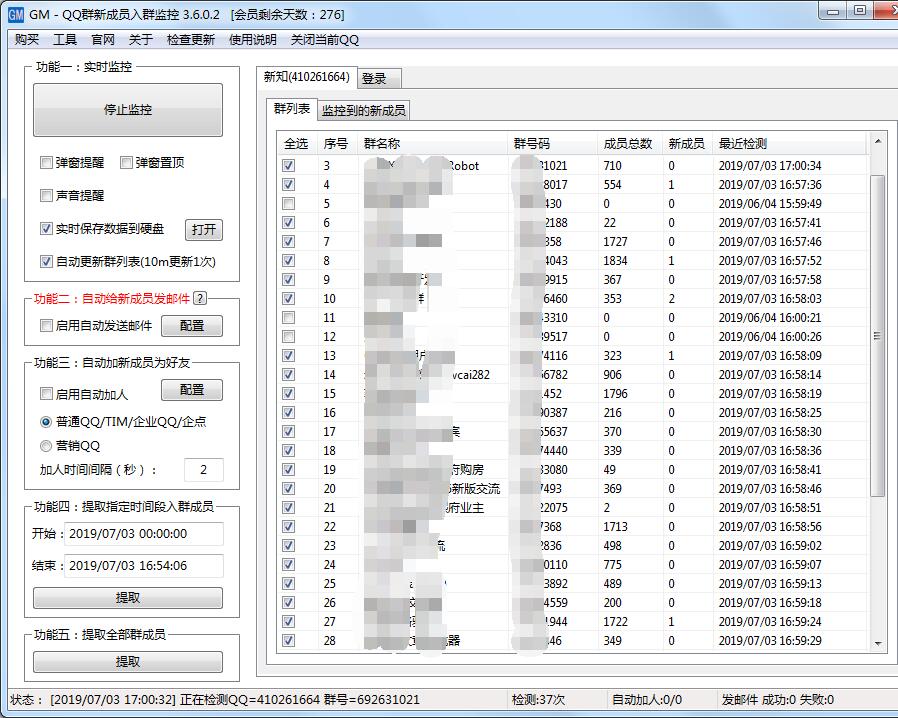Enable the 启用自动加人 checkbox
This screenshot has height=718, width=898.
coord(46,394)
